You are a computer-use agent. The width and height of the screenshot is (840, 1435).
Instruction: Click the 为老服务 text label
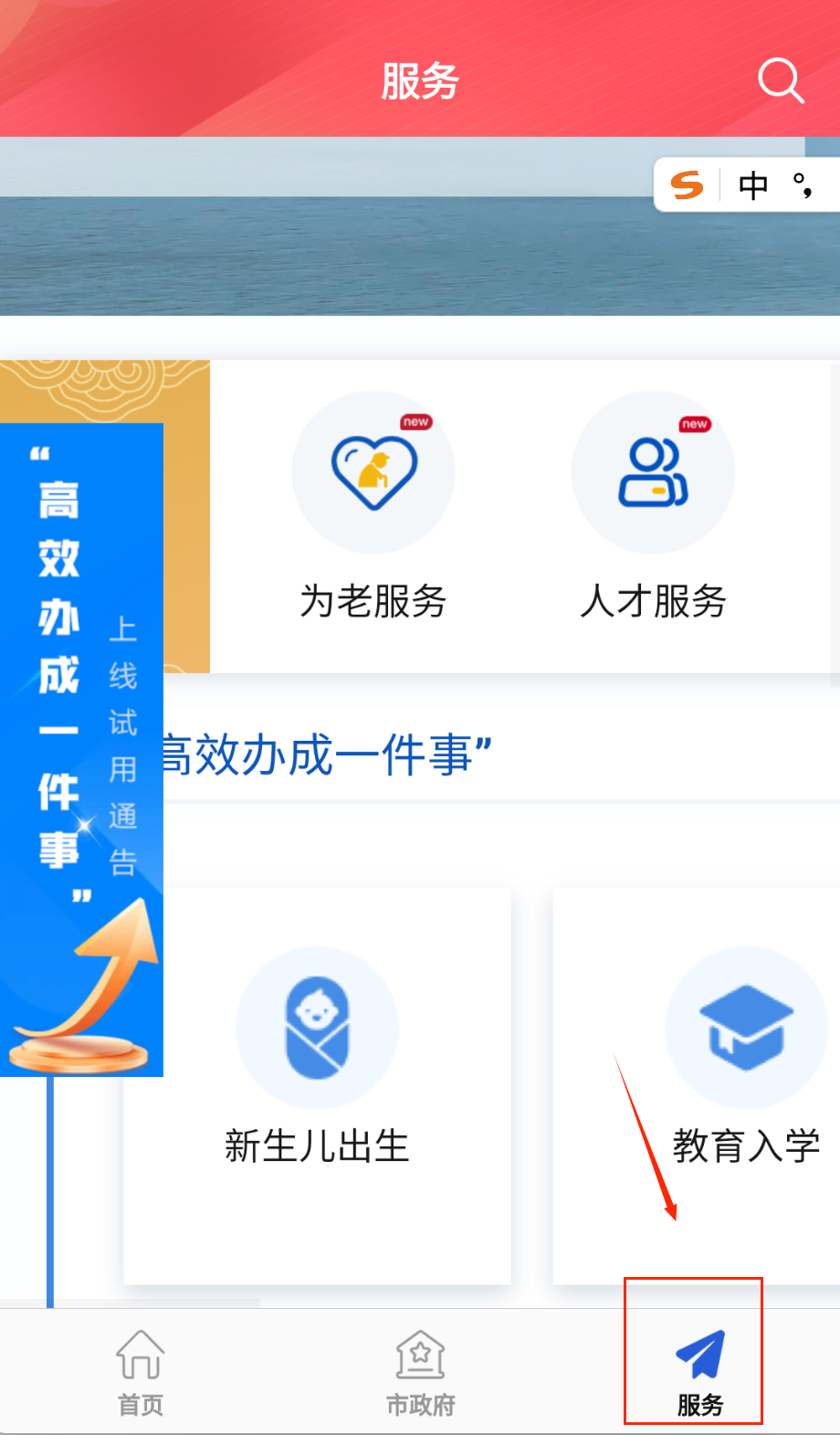pos(373,601)
